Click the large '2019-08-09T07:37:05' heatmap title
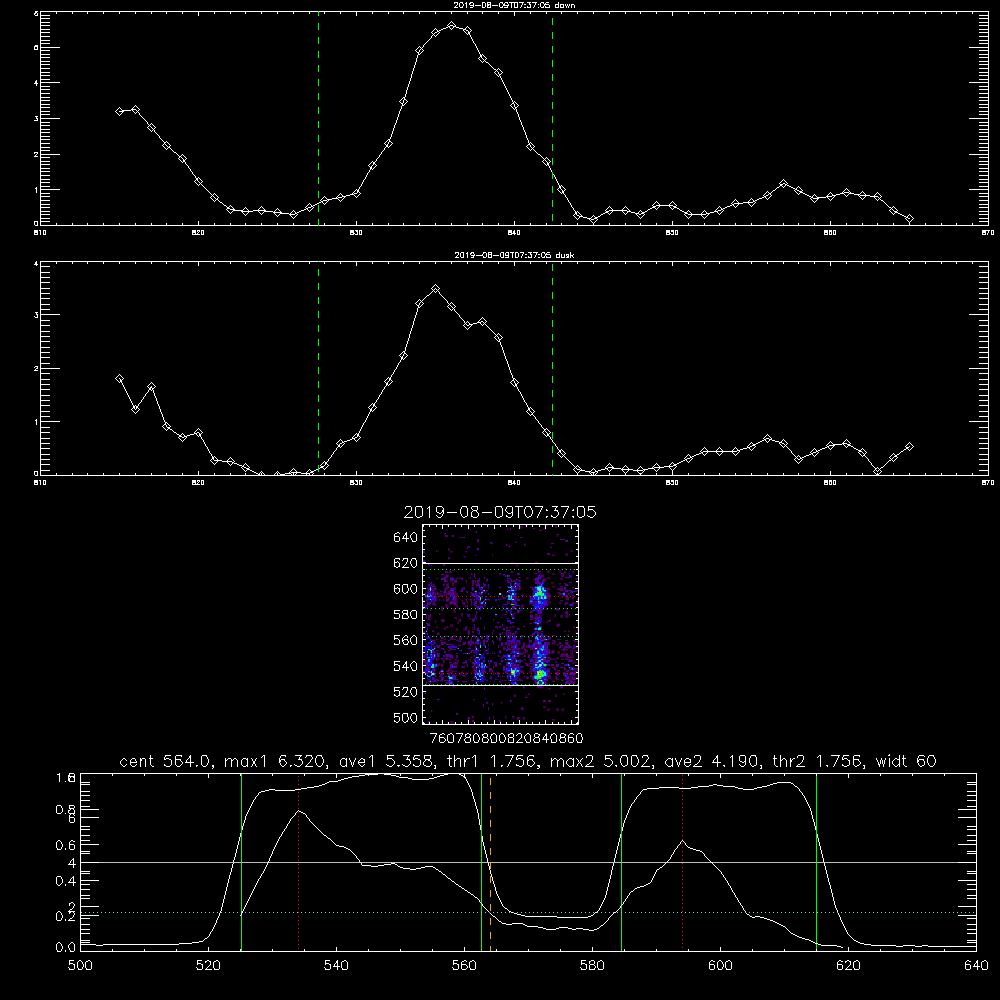The width and height of the screenshot is (1000, 1000). [500, 512]
